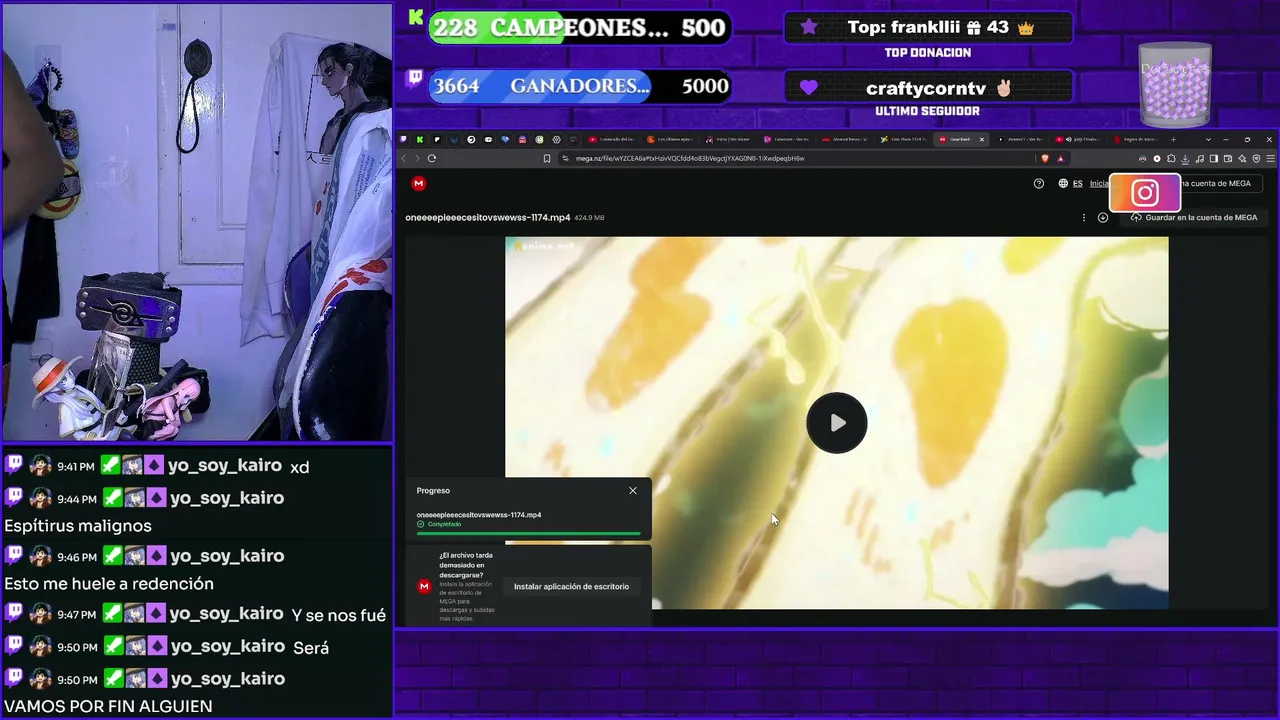The width and height of the screenshot is (1280, 720).
Task: Go back with the browser back arrow
Action: point(404,158)
